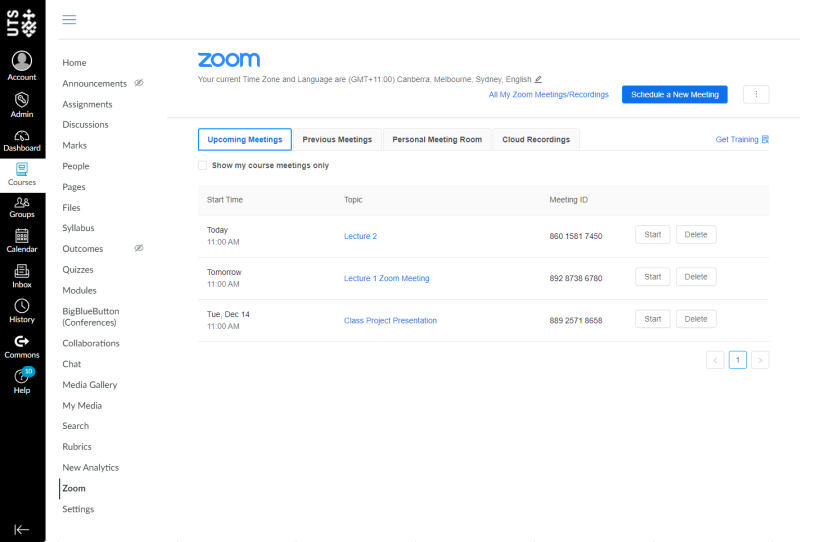The width and height of the screenshot is (825, 542).
Task: Delete the Lecture 2 meeting
Action: [696, 235]
